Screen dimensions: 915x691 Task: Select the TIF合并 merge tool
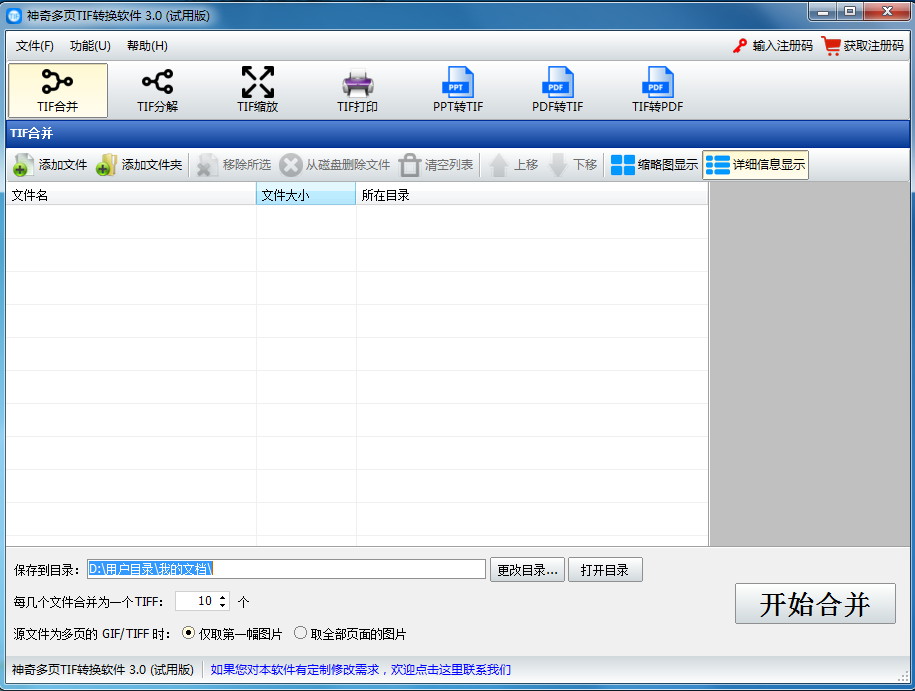tap(58, 90)
